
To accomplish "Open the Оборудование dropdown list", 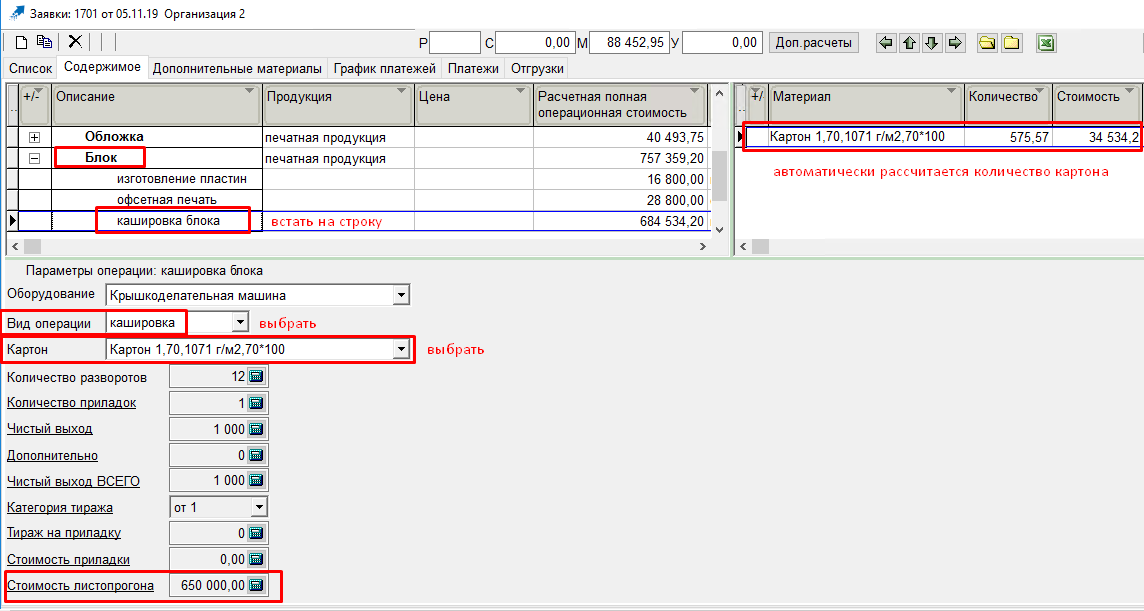I will click(x=401, y=295).
